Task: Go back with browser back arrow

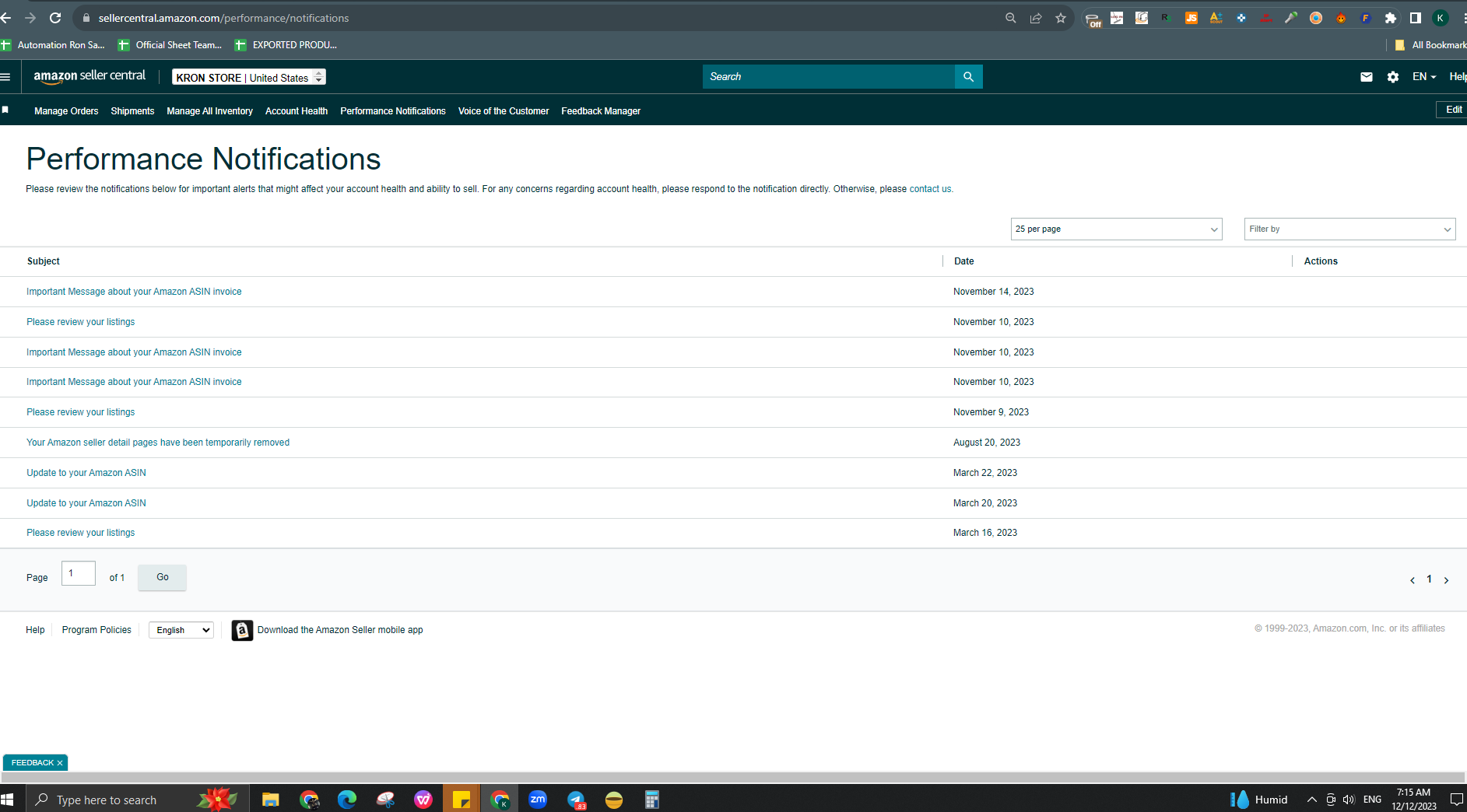Action: (x=6, y=18)
